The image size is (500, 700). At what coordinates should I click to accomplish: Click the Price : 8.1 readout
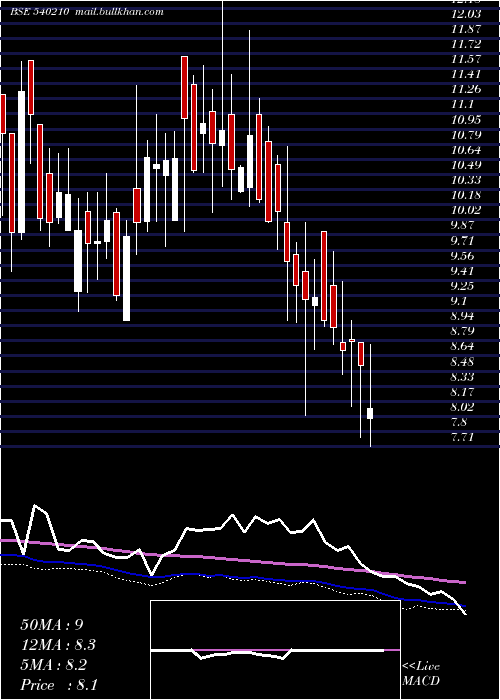[x=59, y=685]
